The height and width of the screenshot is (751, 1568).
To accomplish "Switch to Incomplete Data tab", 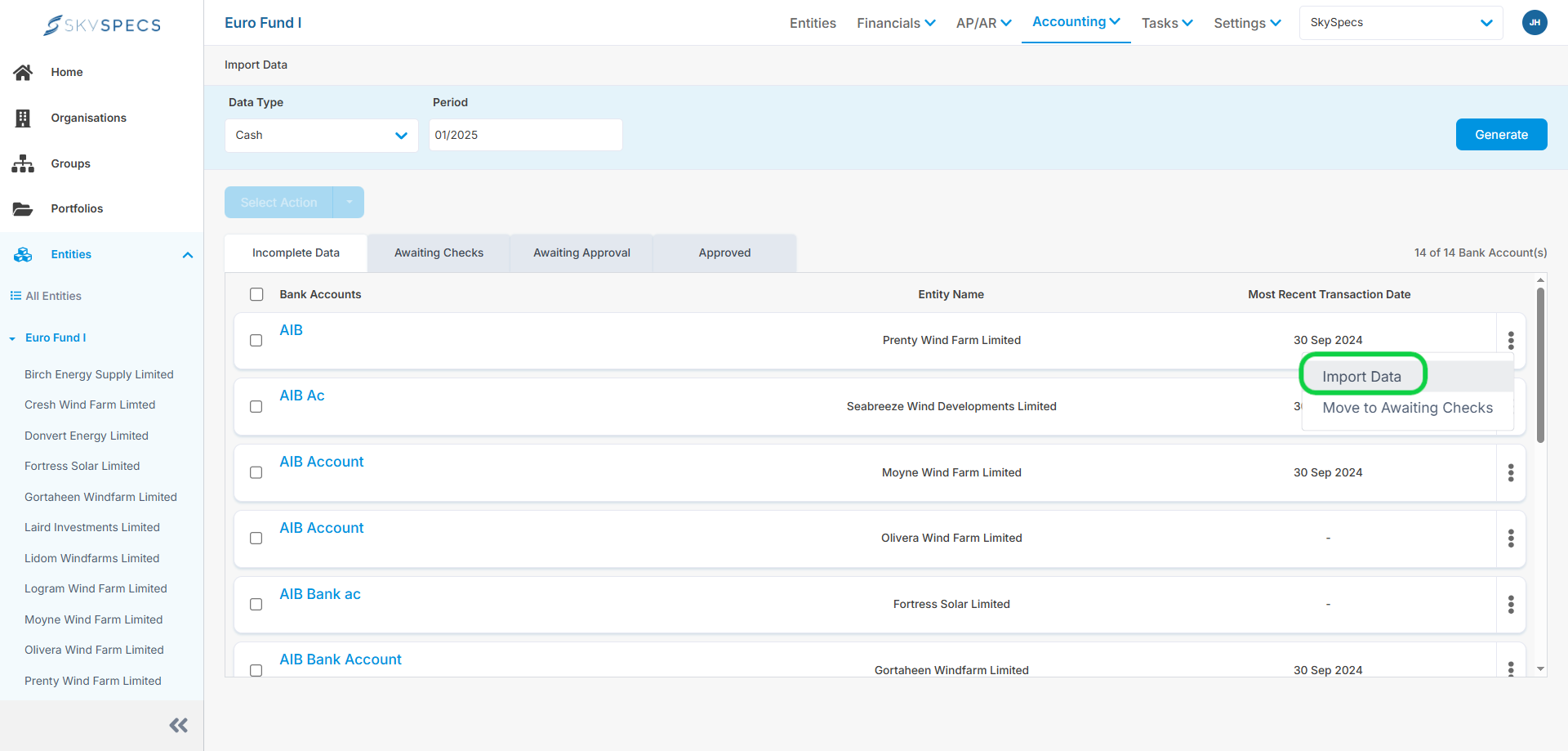I will (x=296, y=253).
